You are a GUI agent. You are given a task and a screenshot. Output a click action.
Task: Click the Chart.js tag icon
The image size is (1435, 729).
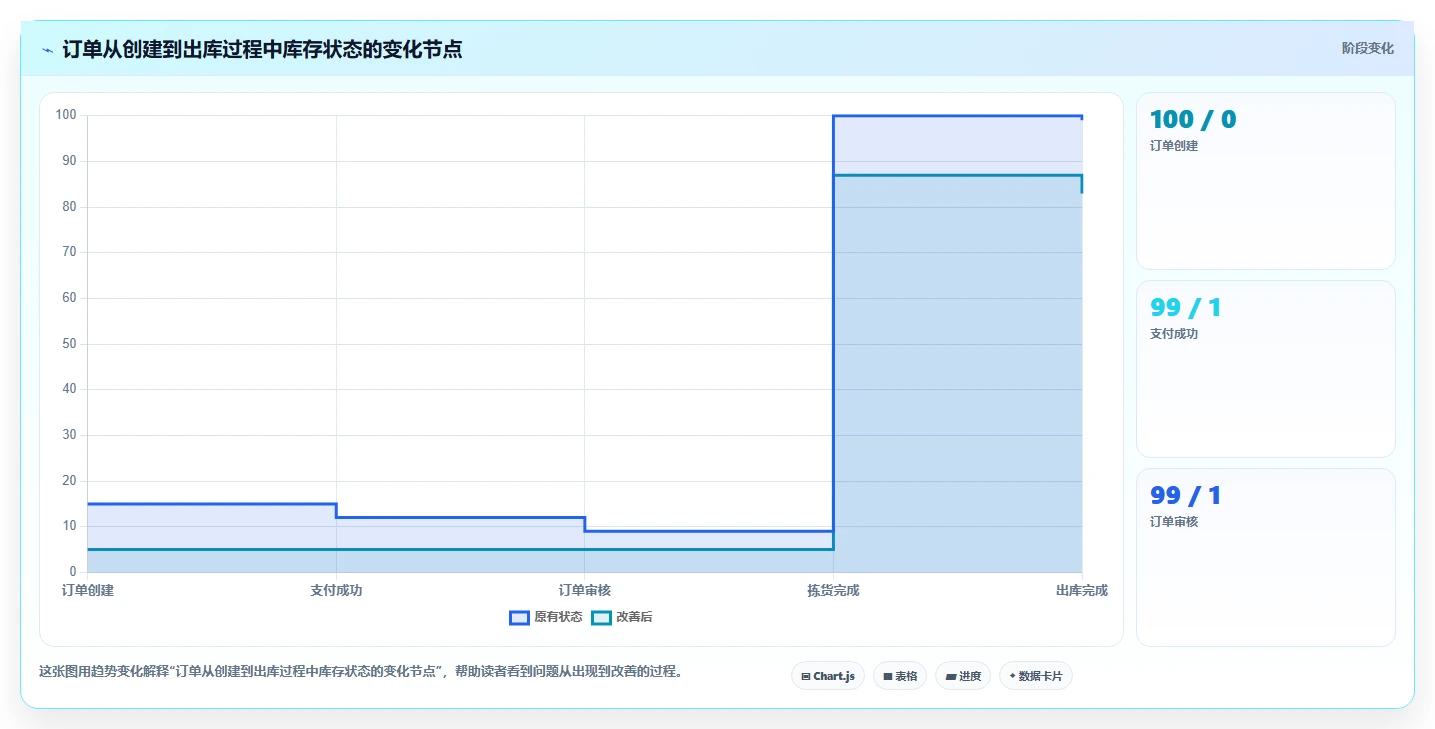point(806,677)
